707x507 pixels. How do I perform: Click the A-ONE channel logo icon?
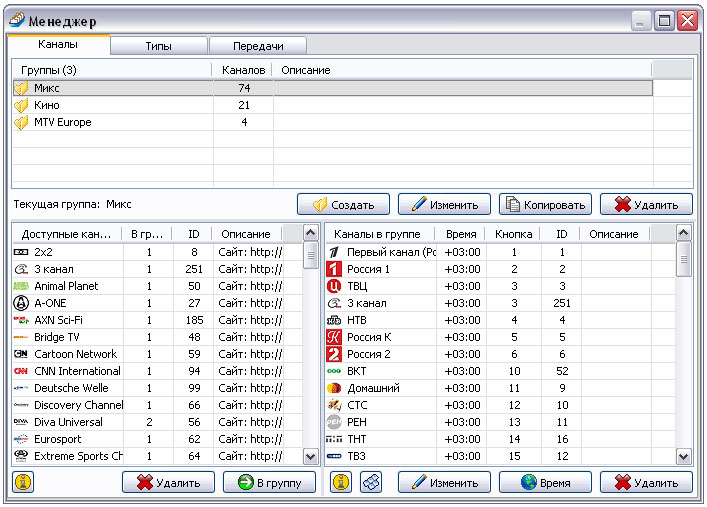coord(21,303)
